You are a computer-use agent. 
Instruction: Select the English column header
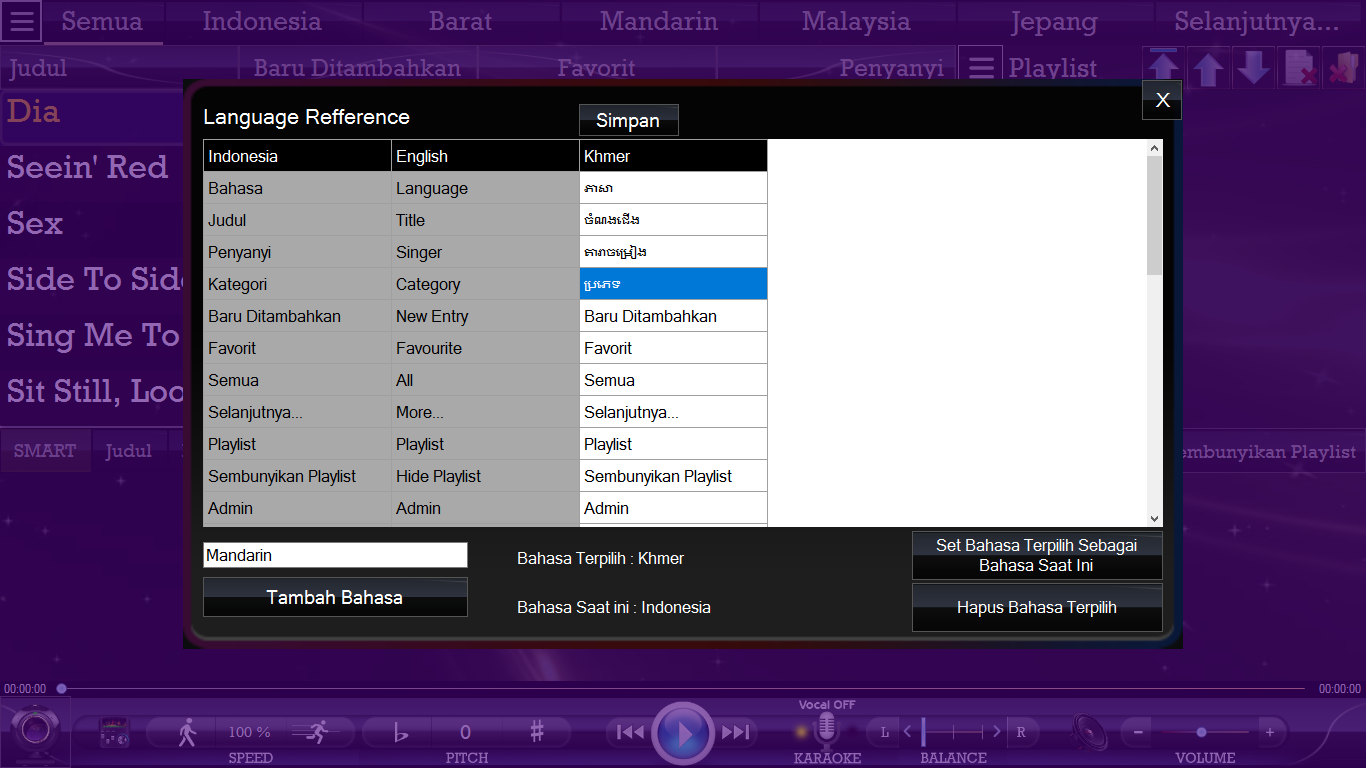485,156
